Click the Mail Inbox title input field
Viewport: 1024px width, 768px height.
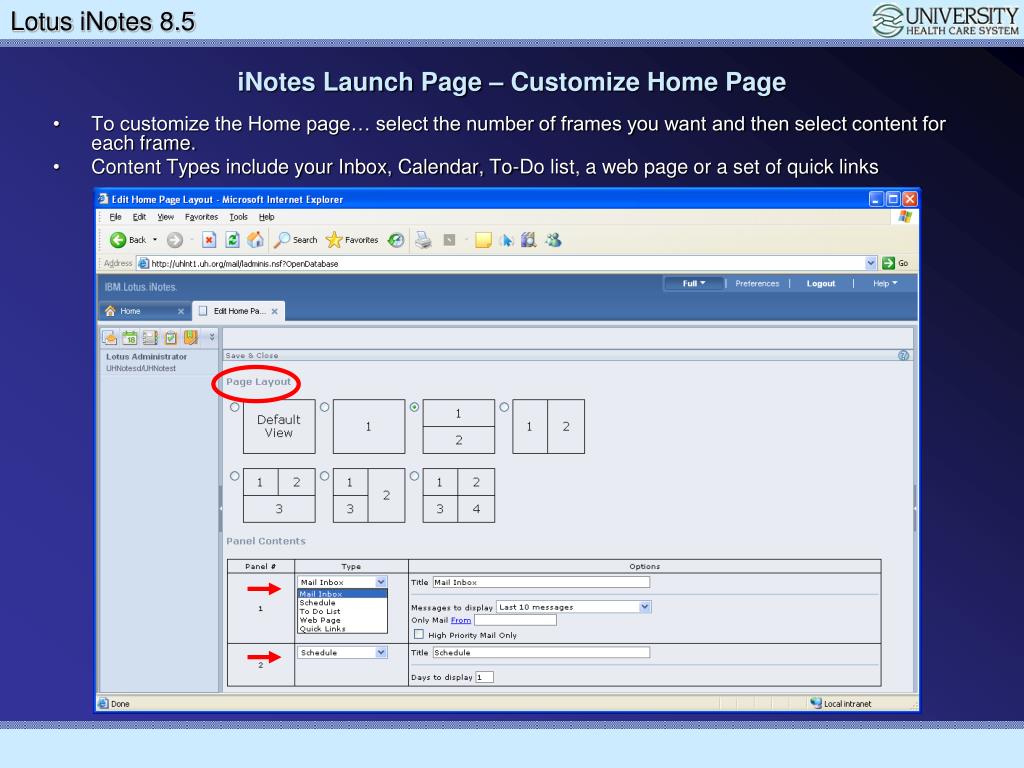pos(541,582)
